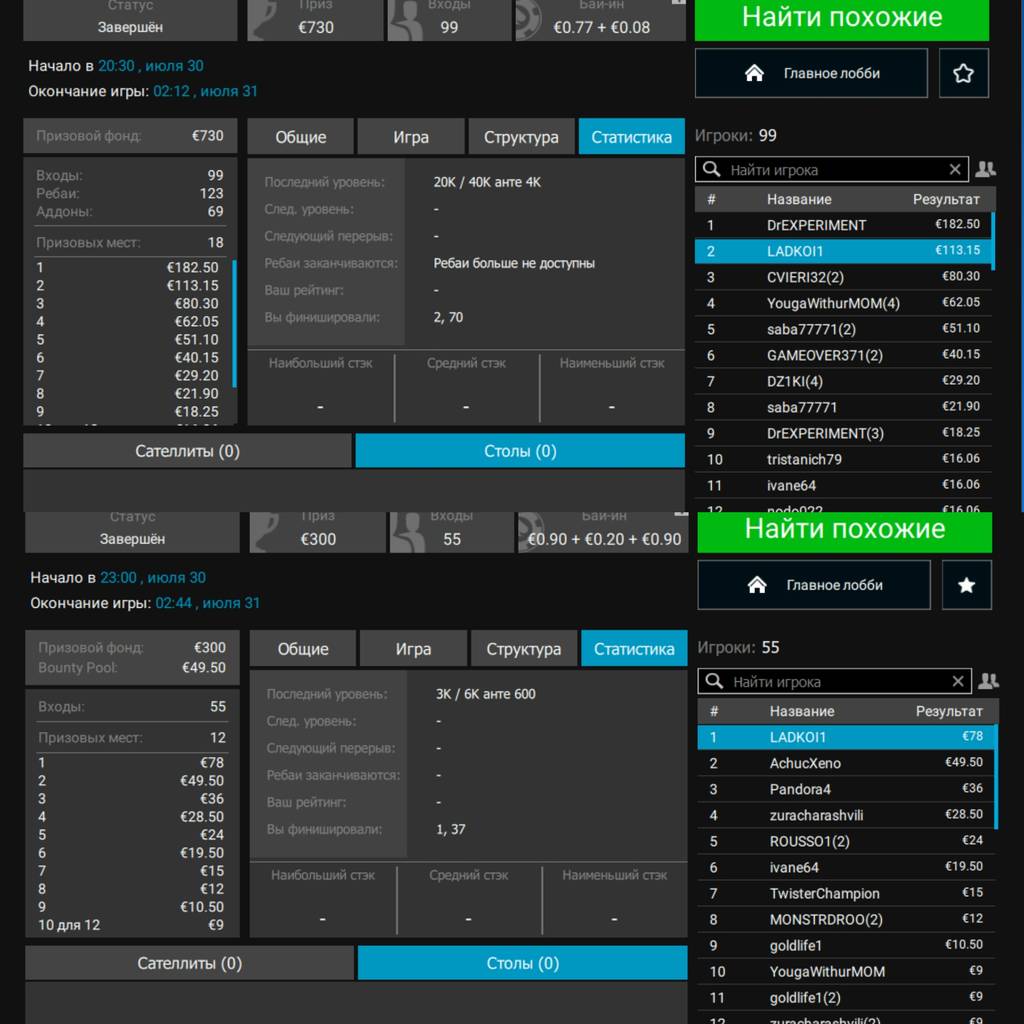Click the prize list scrollbar in the €730 tournament
Viewport: 1024px width, 1024px height.
[x=234, y=323]
